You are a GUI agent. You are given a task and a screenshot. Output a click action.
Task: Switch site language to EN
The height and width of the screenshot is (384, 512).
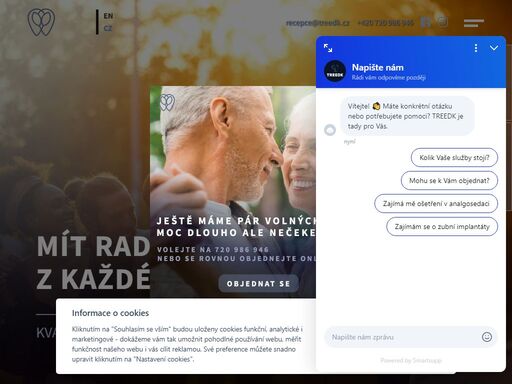108,16
